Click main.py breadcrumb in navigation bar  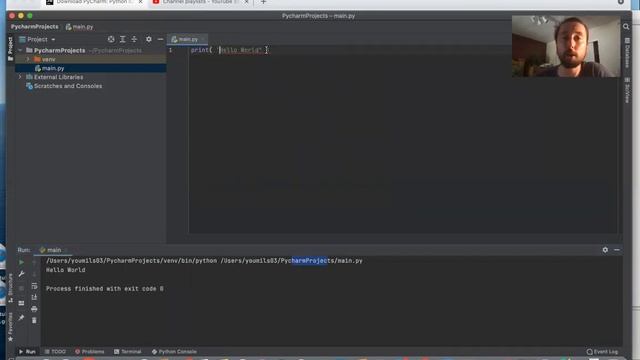tap(80, 27)
